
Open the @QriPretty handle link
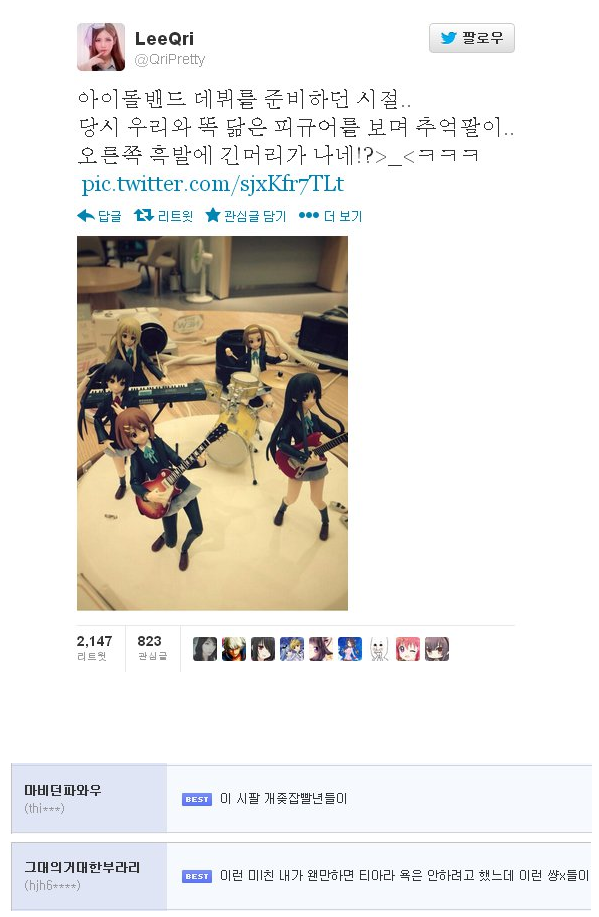pyautogui.click(x=170, y=60)
